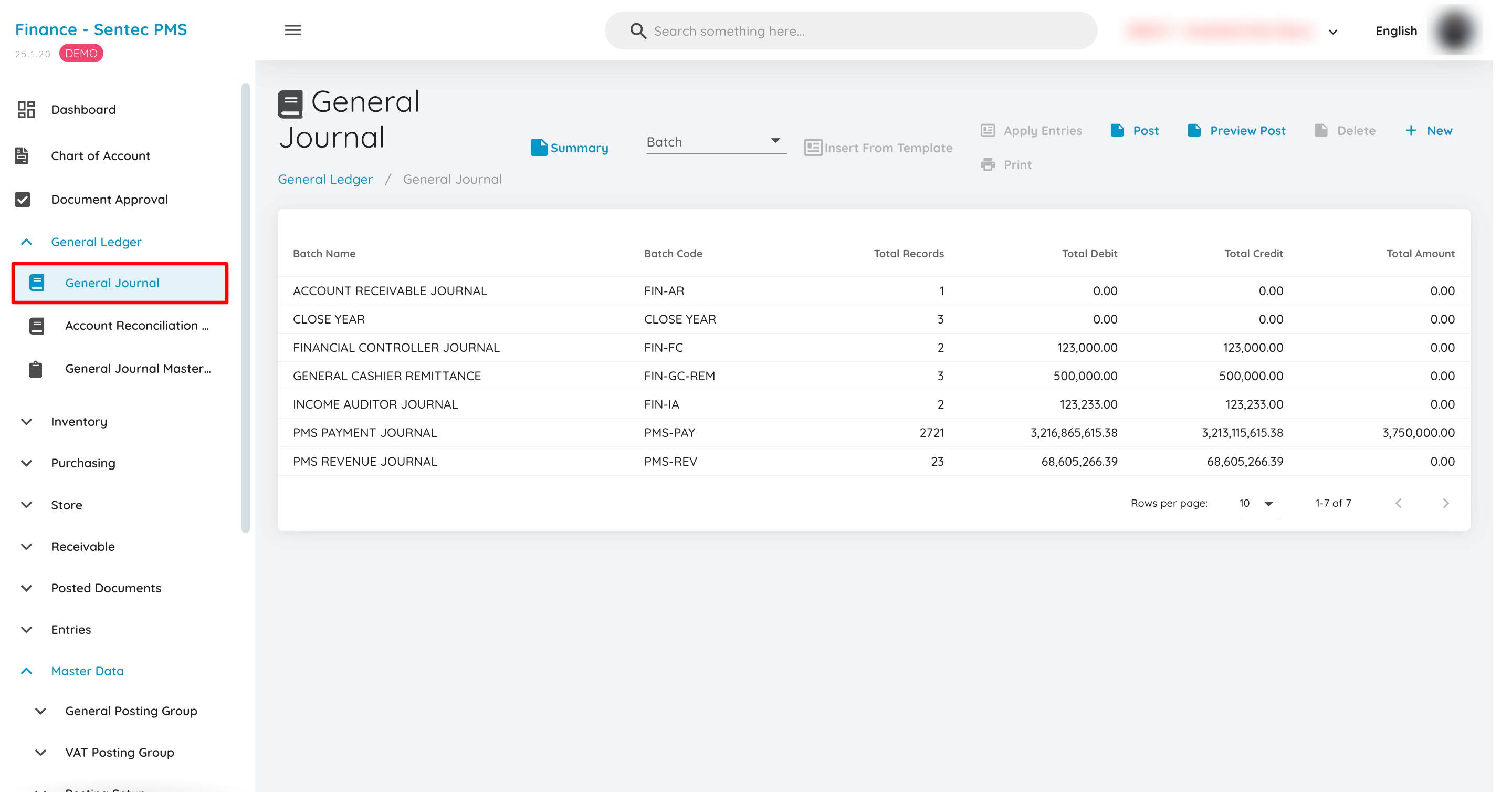Expand the Inventory section
This screenshot has width=1512, height=792.
pos(26,422)
